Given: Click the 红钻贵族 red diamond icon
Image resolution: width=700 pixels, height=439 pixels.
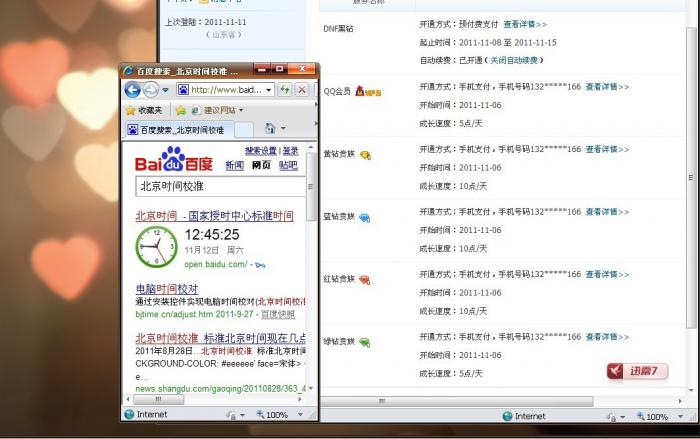Looking at the screenshot, I should 364,280.
